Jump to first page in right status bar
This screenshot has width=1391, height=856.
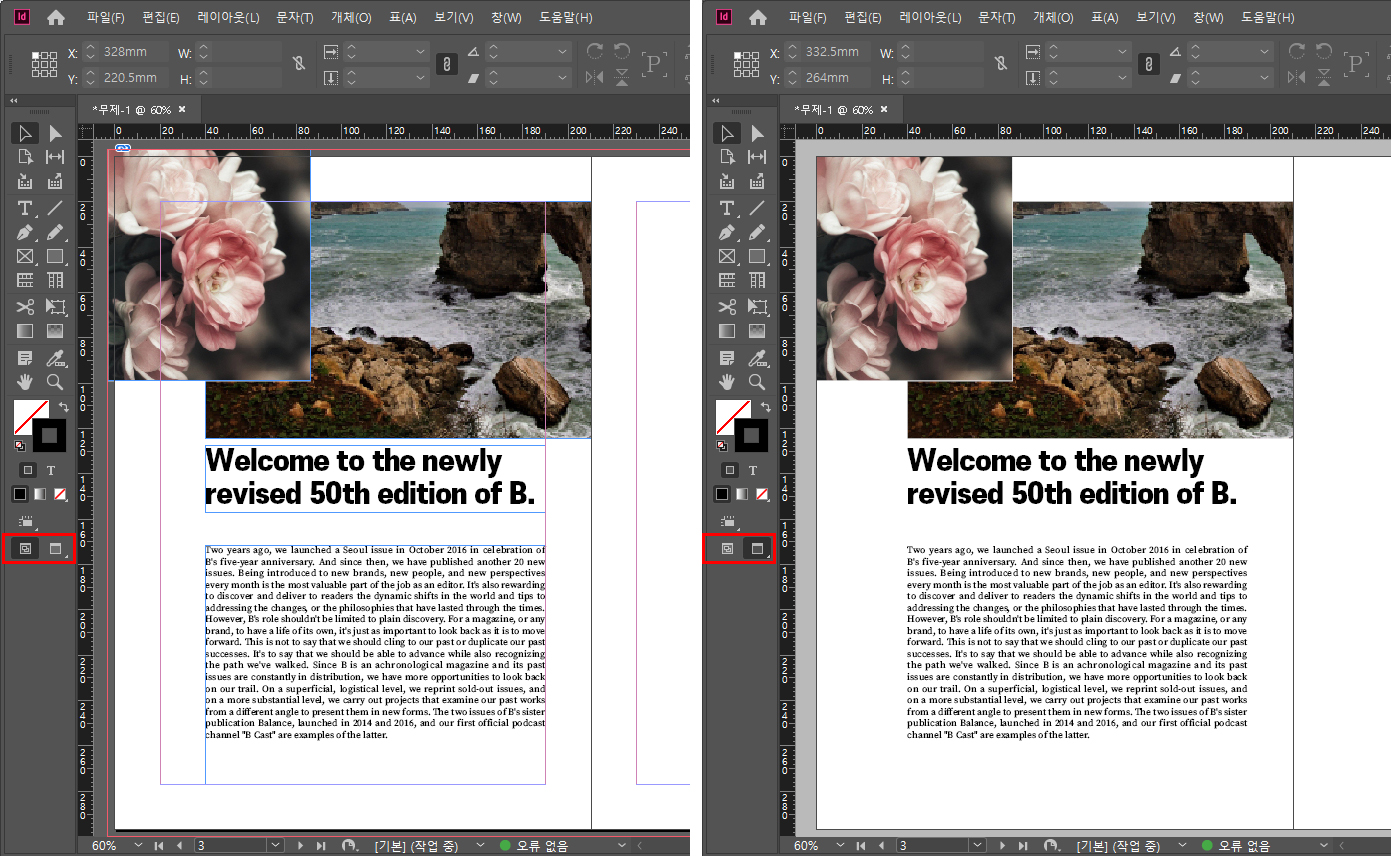pyautogui.click(x=861, y=846)
